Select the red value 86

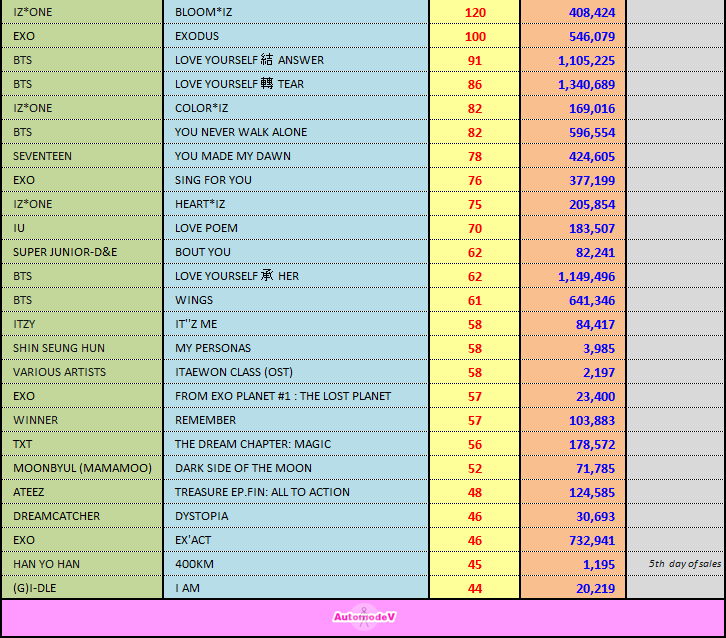point(475,85)
